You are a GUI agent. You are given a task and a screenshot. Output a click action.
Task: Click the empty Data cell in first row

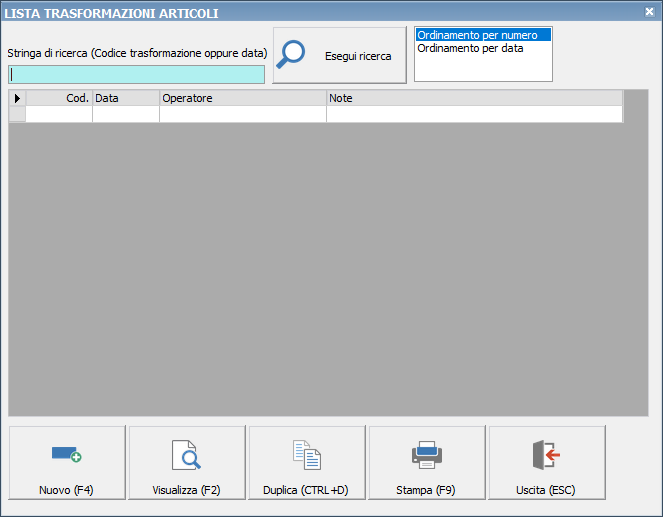126,114
